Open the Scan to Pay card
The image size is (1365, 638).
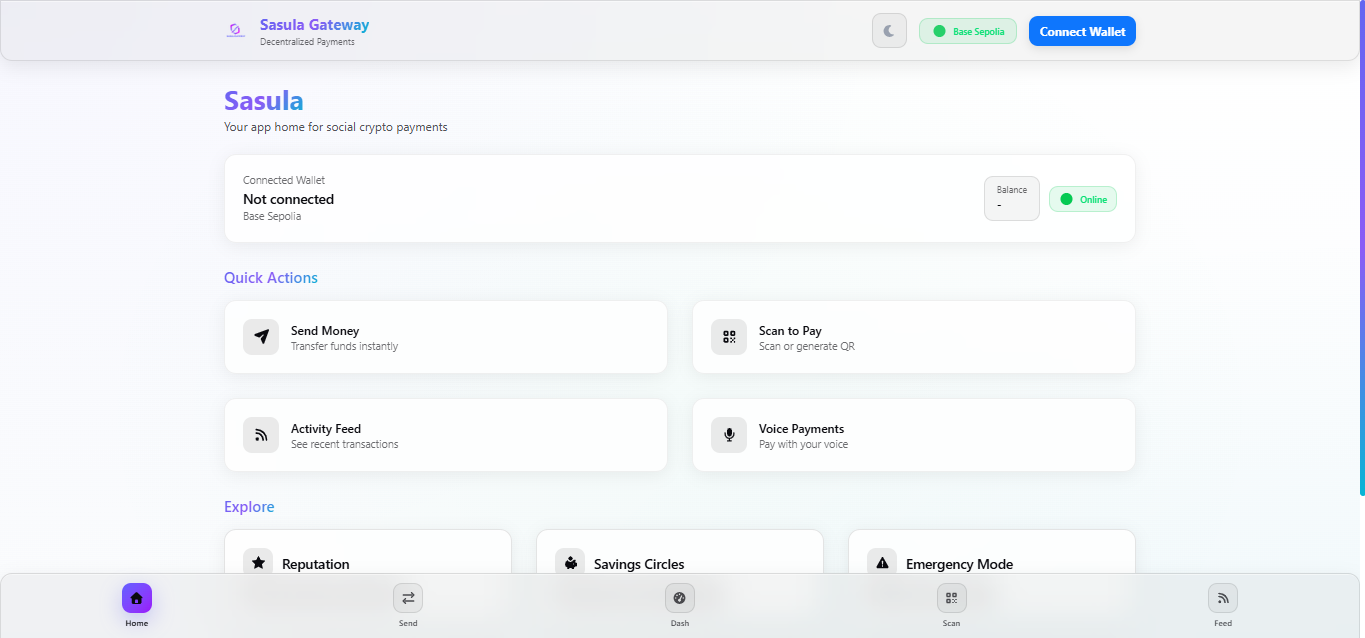[914, 337]
